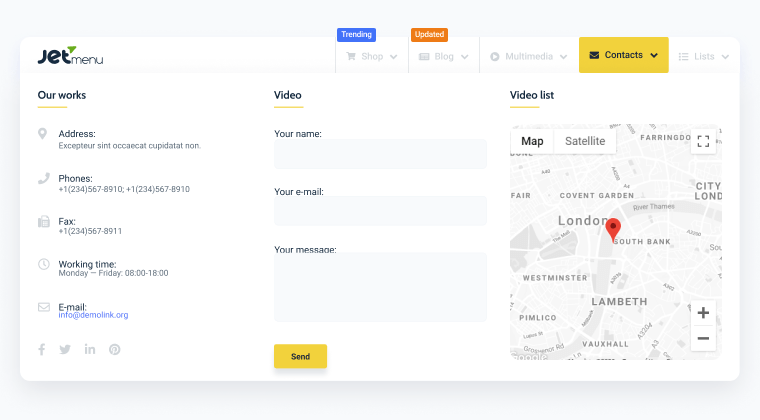Open the LinkedIn social icon
Image resolution: width=760 pixels, height=420 pixels.
[x=90, y=349]
